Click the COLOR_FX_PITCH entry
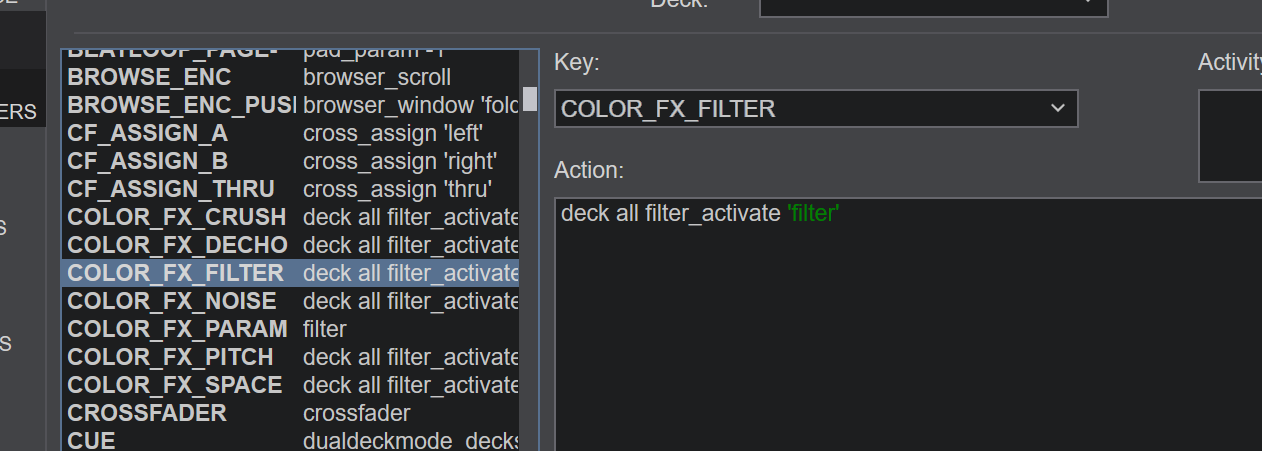1262x451 pixels. pyautogui.click(x=290, y=357)
